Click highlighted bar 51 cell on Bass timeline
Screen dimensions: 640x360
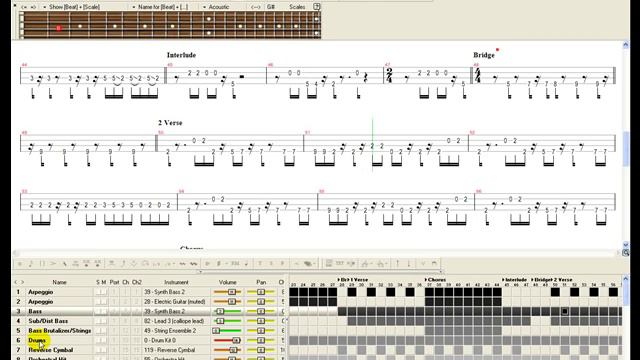tap(565, 311)
